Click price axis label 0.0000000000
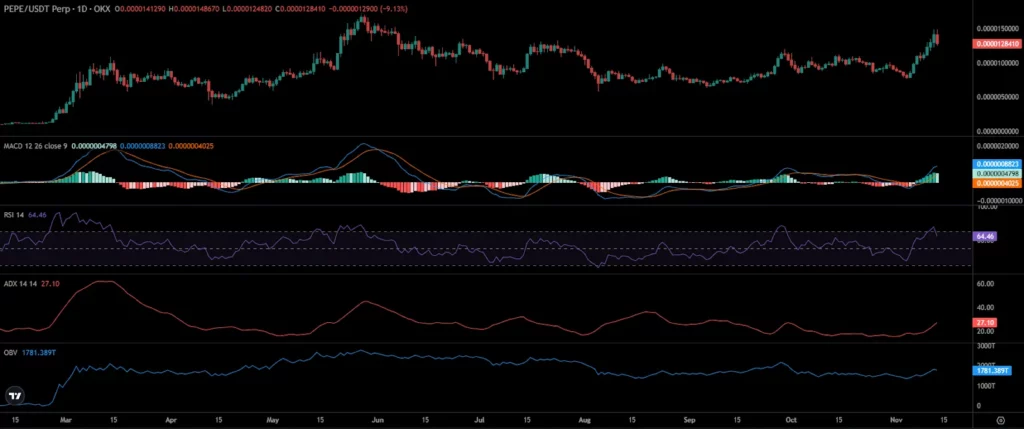 click(997, 131)
